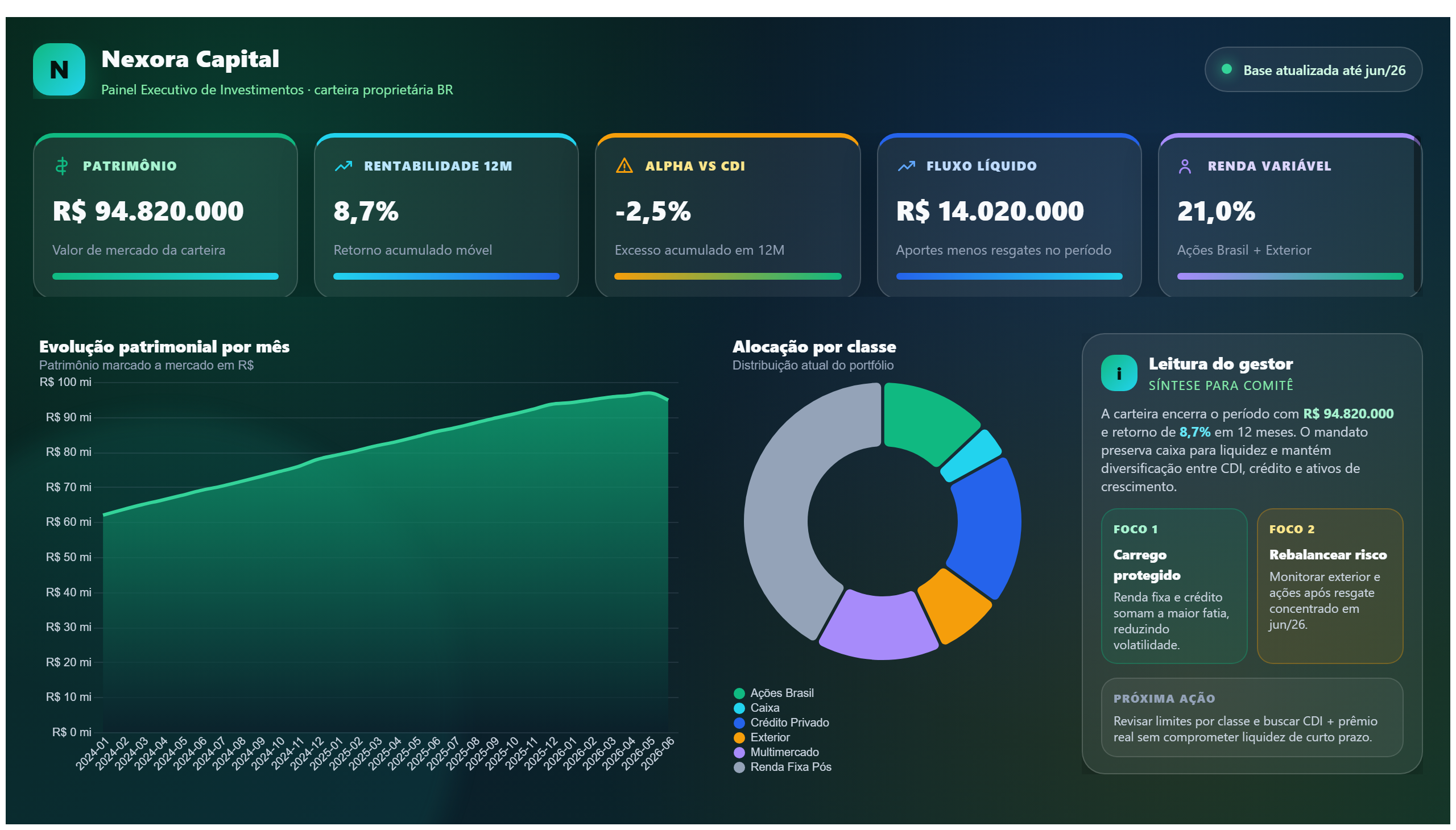Click the progress bar under Fluxo Líquido
This screenshot has width=1456, height=830.
point(1009,276)
